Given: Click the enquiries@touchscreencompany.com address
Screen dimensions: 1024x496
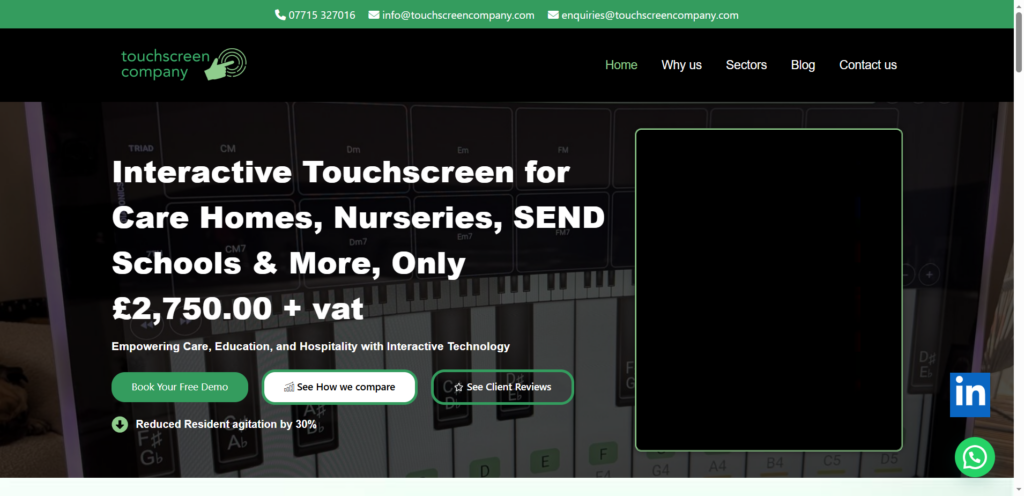Looking at the screenshot, I should (x=650, y=15).
